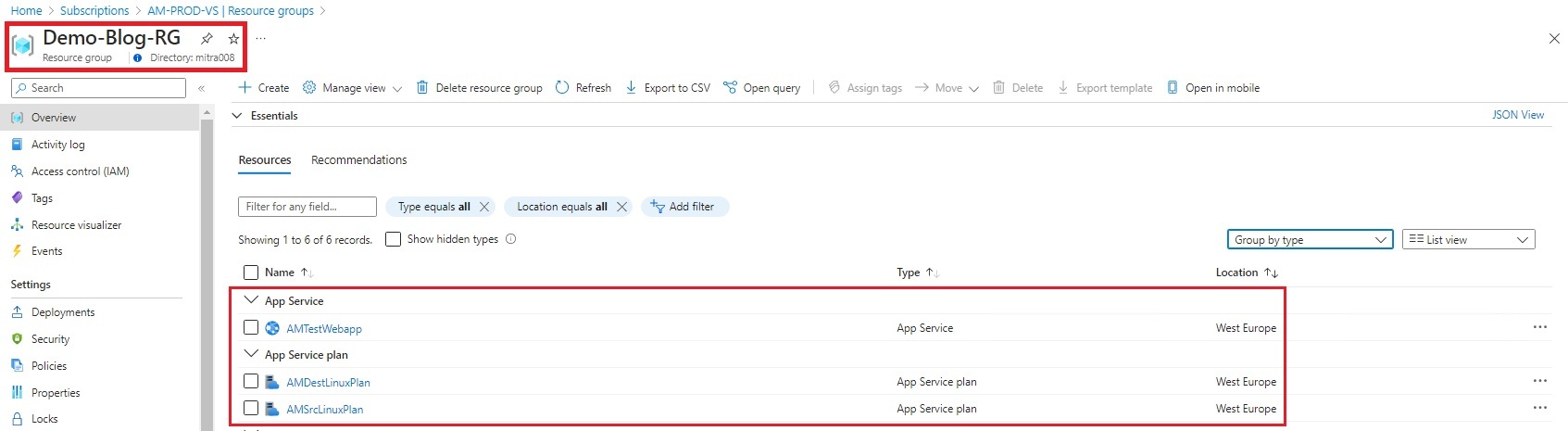Enable Show hidden types checkbox
This screenshot has height=431, width=1568.
[x=393, y=239]
